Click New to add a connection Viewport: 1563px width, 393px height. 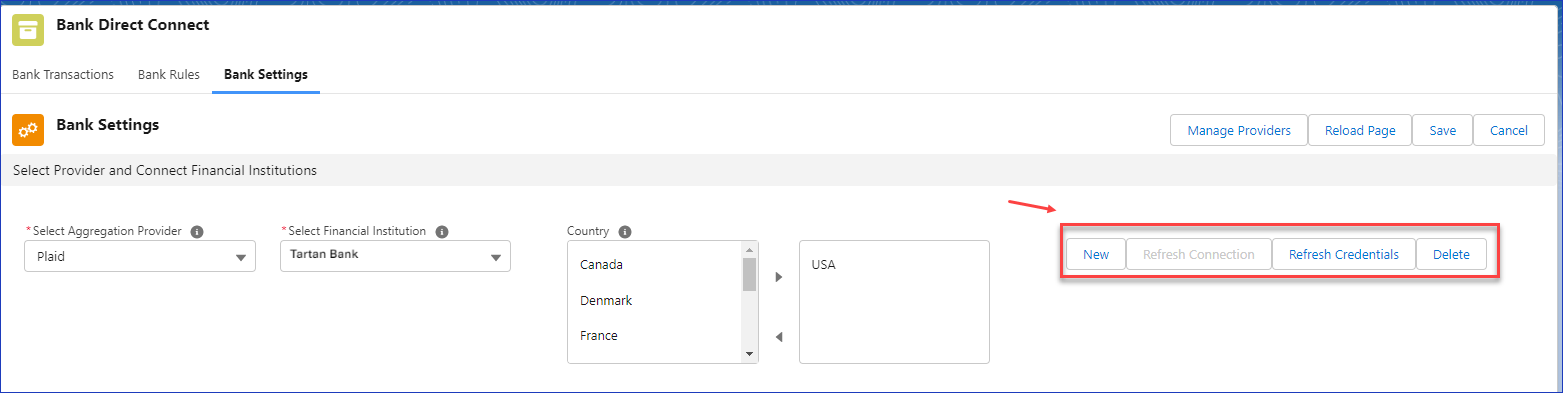[x=1096, y=254]
